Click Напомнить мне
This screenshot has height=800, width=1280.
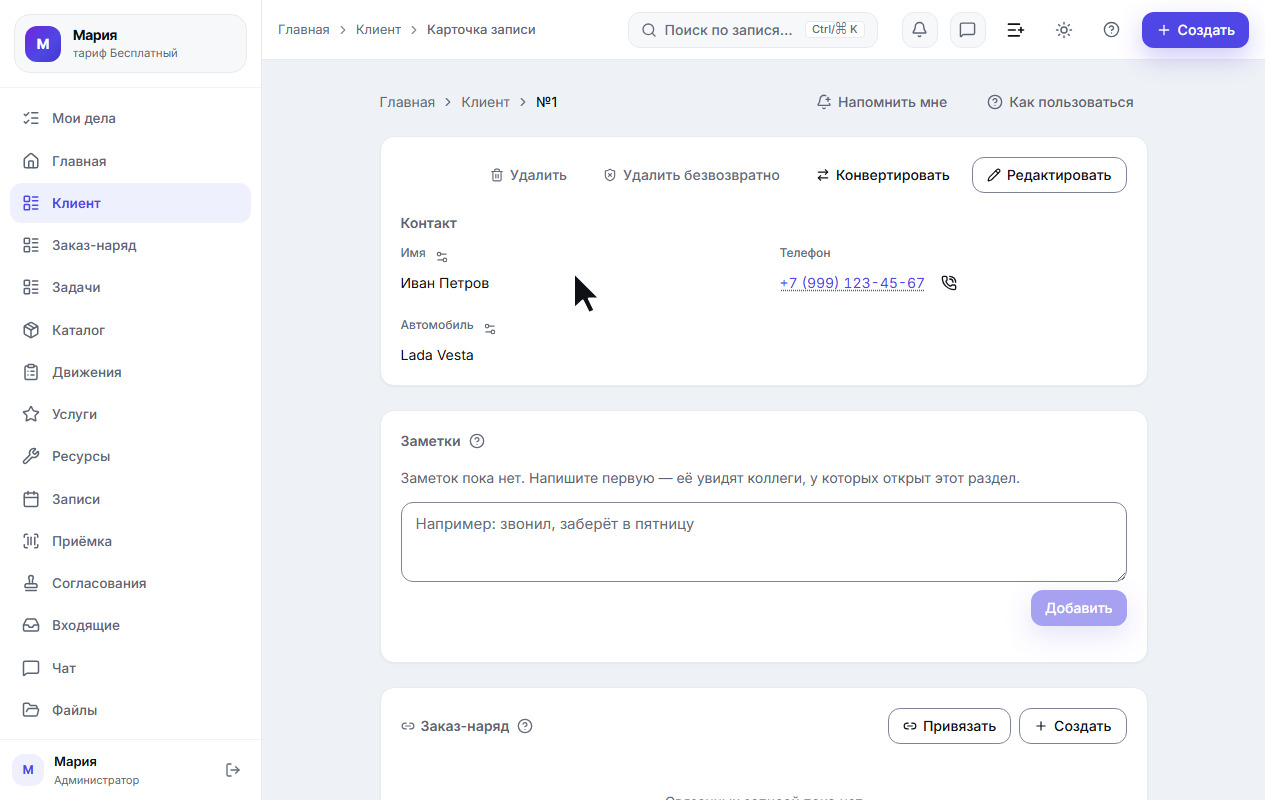[882, 102]
